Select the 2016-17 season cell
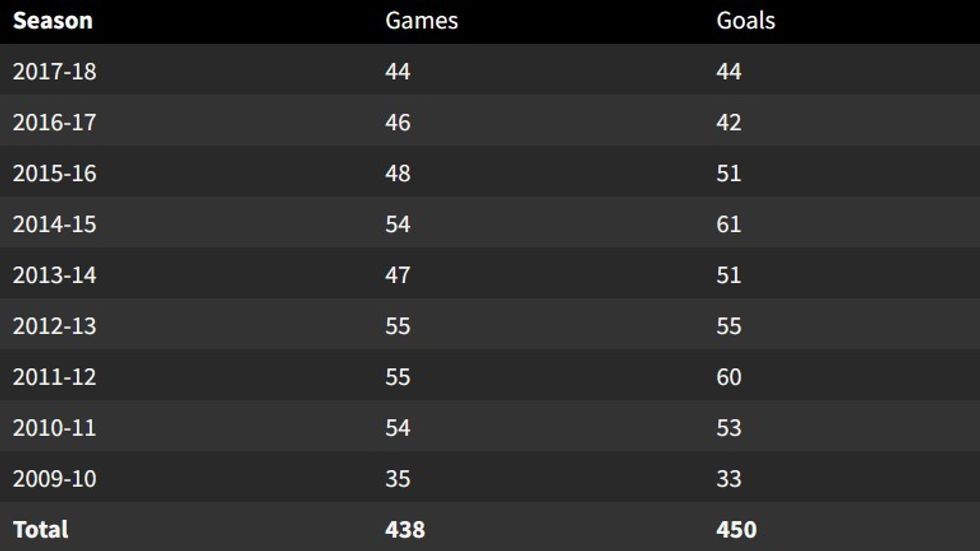The image size is (980, 551). [x=54, y=123]
